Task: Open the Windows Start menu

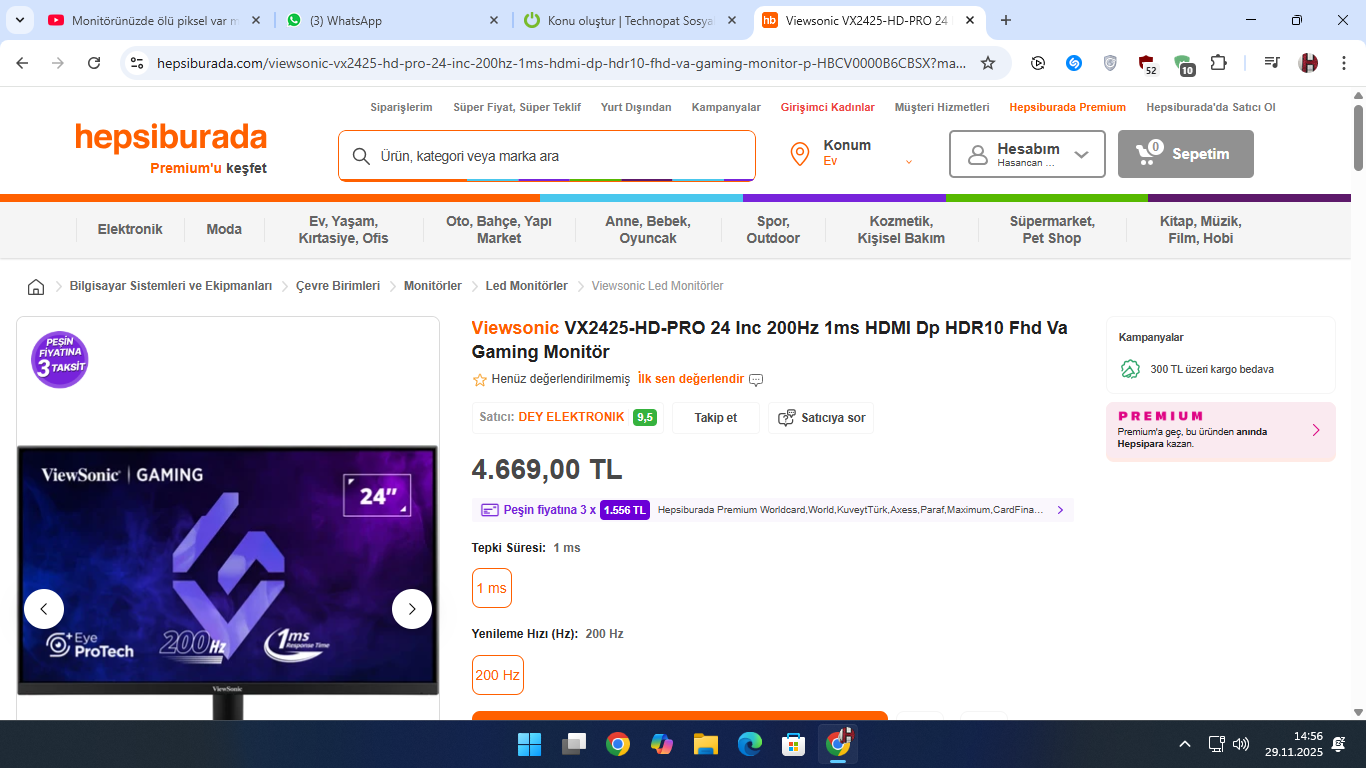Action: coord(529,744)
